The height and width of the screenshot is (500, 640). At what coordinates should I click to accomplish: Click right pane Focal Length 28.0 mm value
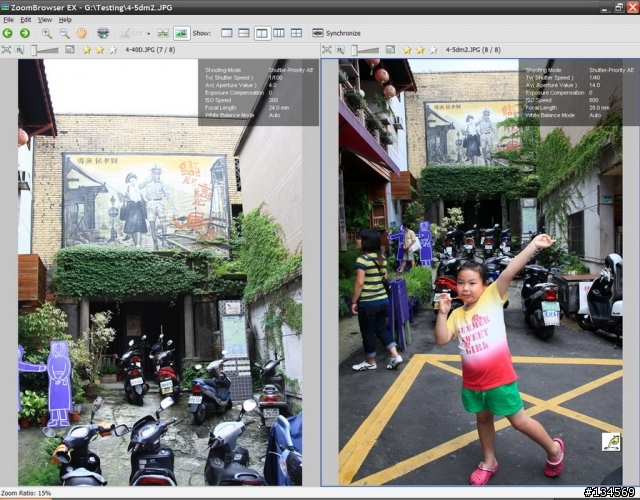point(599,108)
